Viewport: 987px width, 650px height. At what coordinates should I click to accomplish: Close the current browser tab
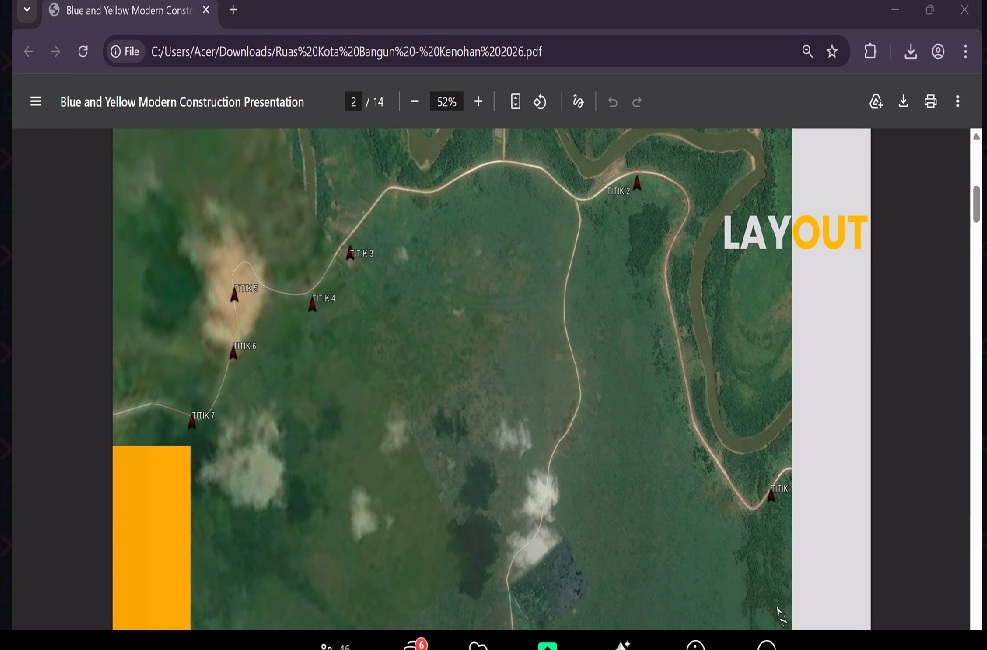pos(206,10)
